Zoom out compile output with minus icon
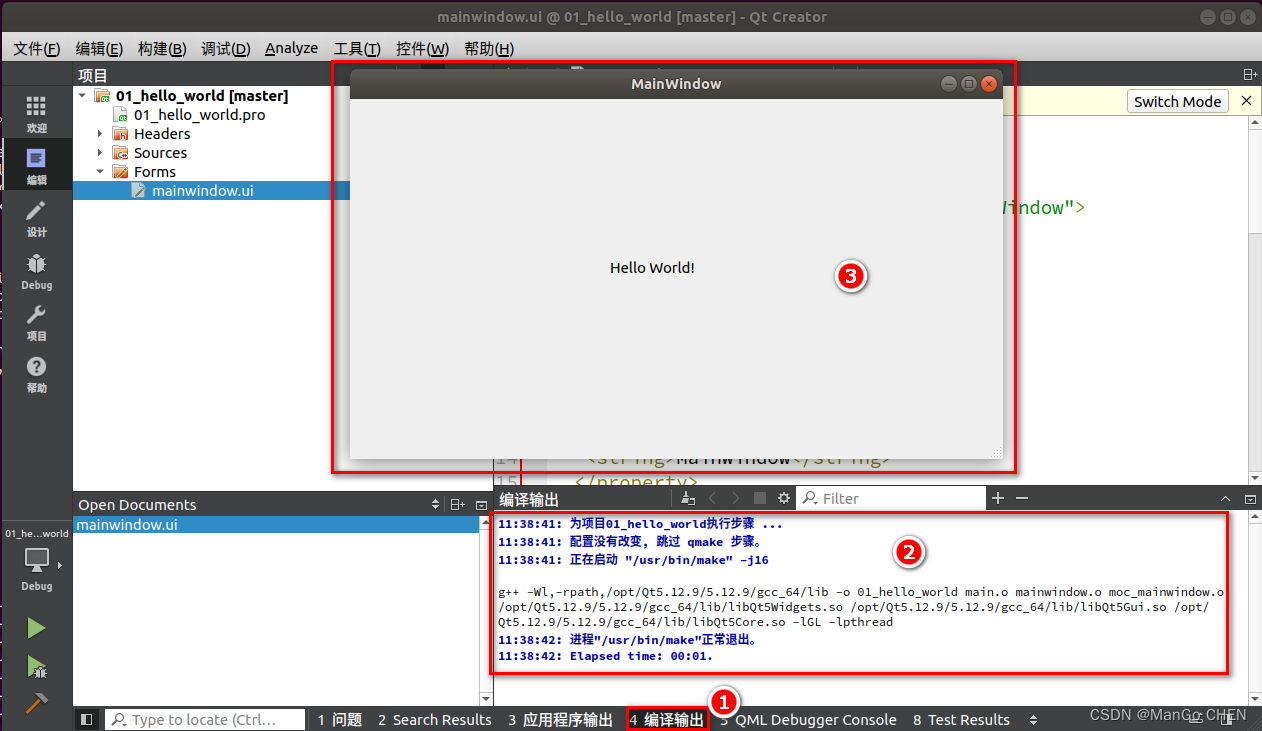Screen dimensions: 1262x731 [1021, 498]
